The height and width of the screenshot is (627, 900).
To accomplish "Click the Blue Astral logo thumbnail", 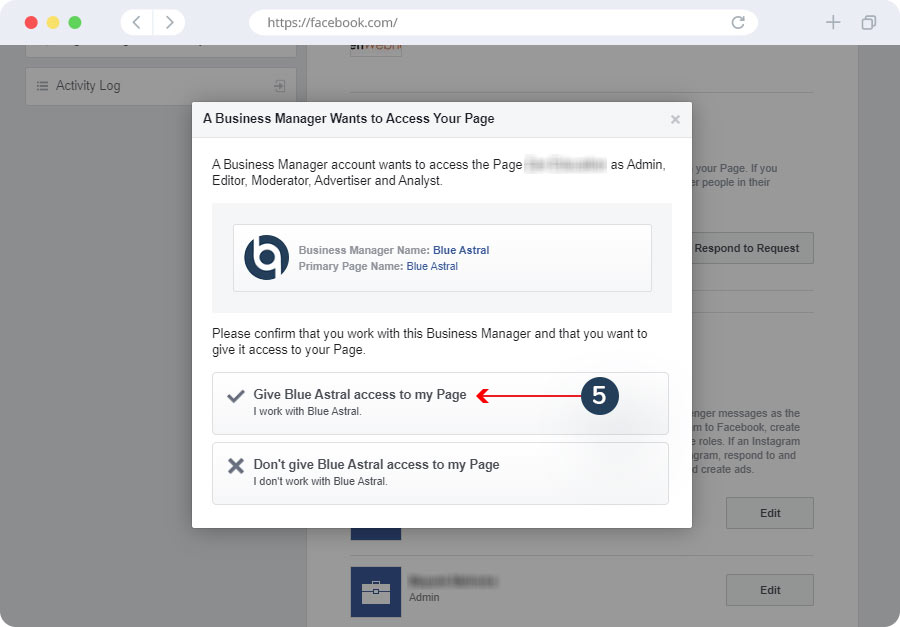I will [x=266, y=257].
